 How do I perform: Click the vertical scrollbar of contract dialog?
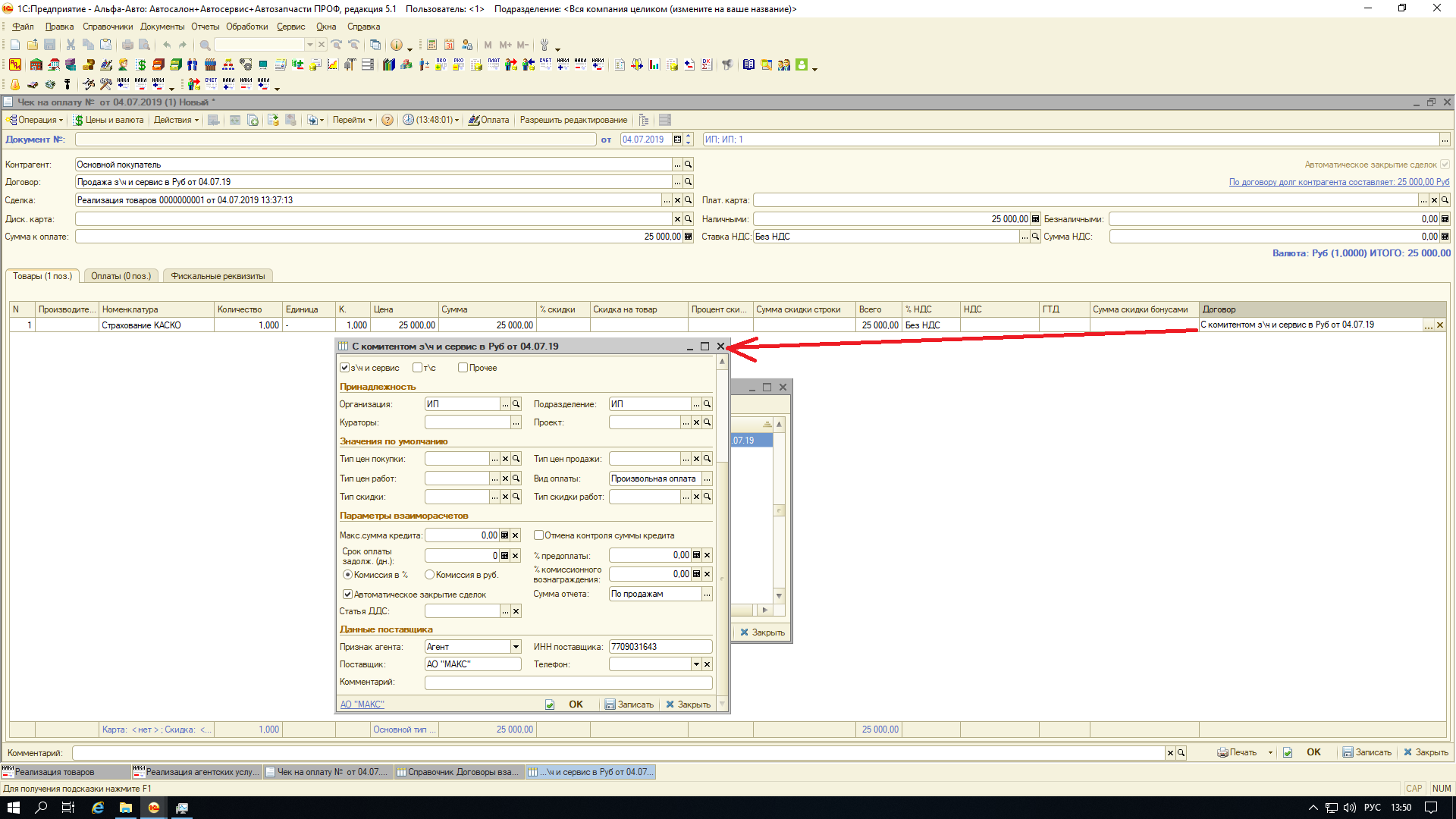click(x=722, y=532)
